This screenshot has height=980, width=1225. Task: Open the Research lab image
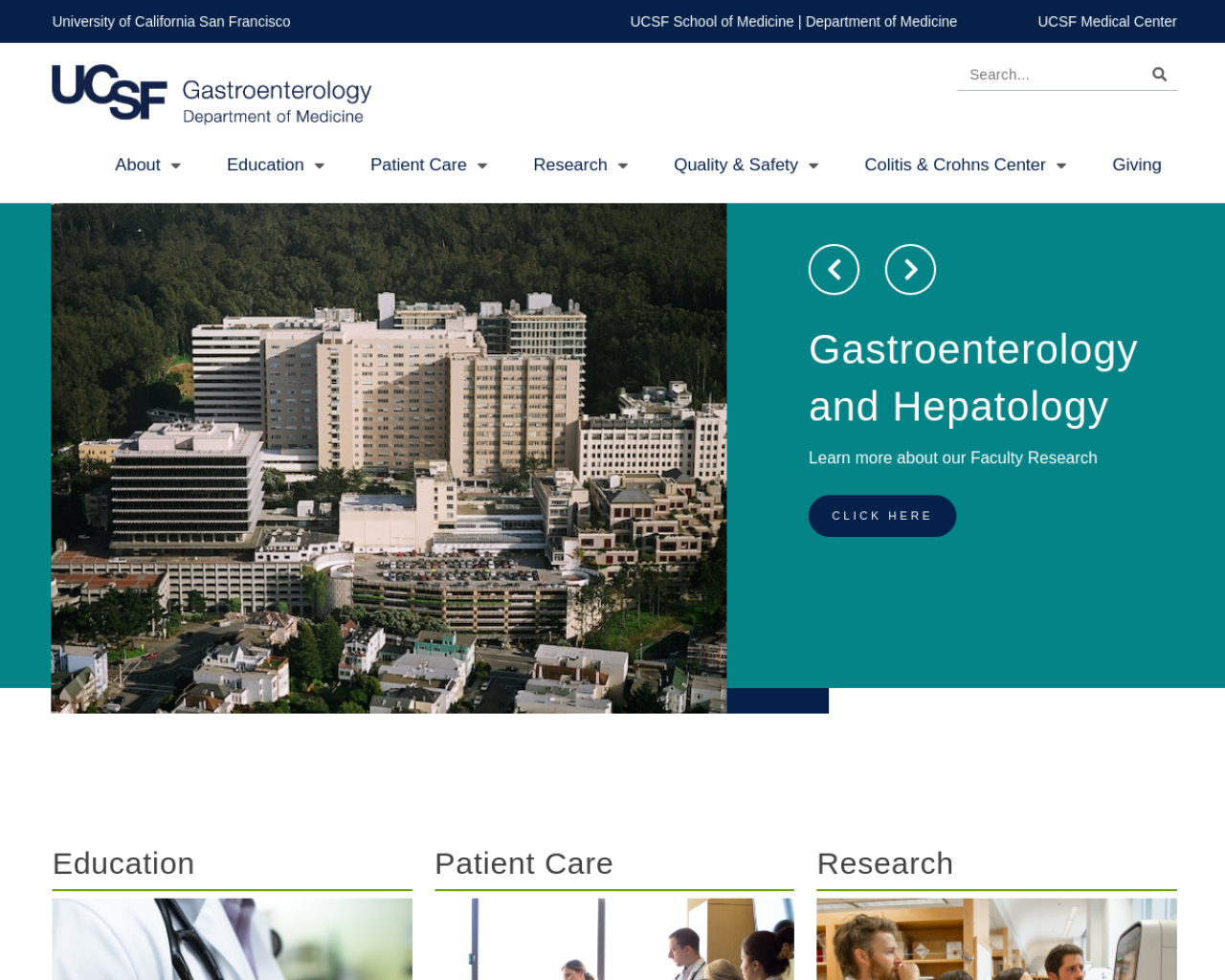tap(996, 939)
